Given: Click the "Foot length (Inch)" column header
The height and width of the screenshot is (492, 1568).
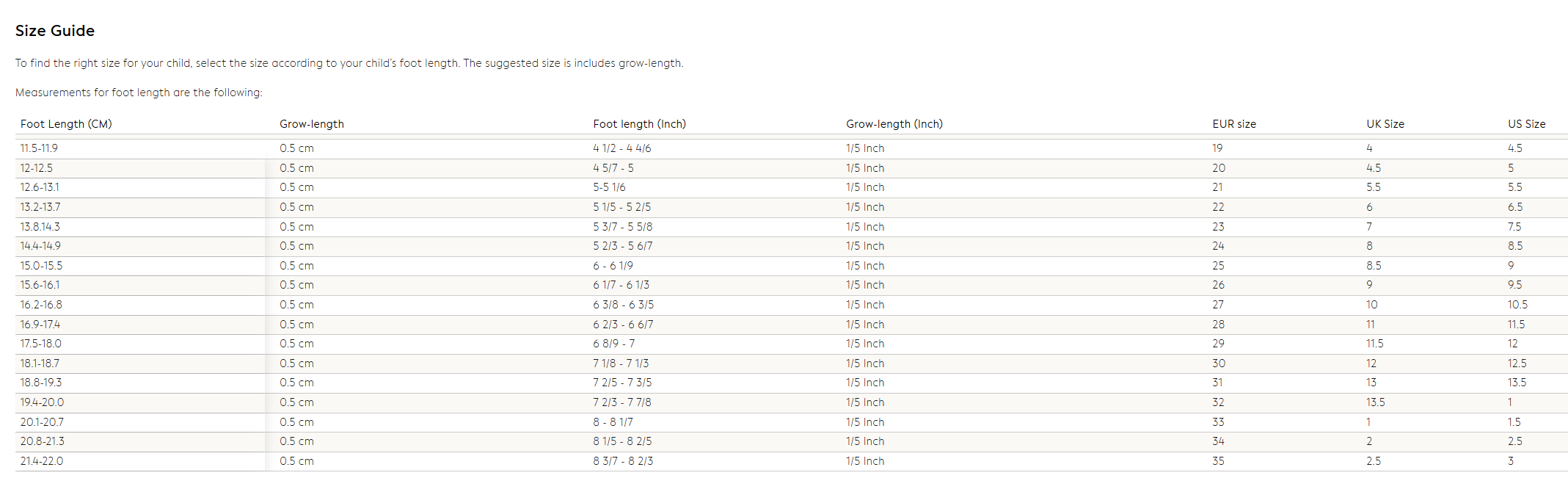Looking at the screenshot, I should click(x=639, y=124).
